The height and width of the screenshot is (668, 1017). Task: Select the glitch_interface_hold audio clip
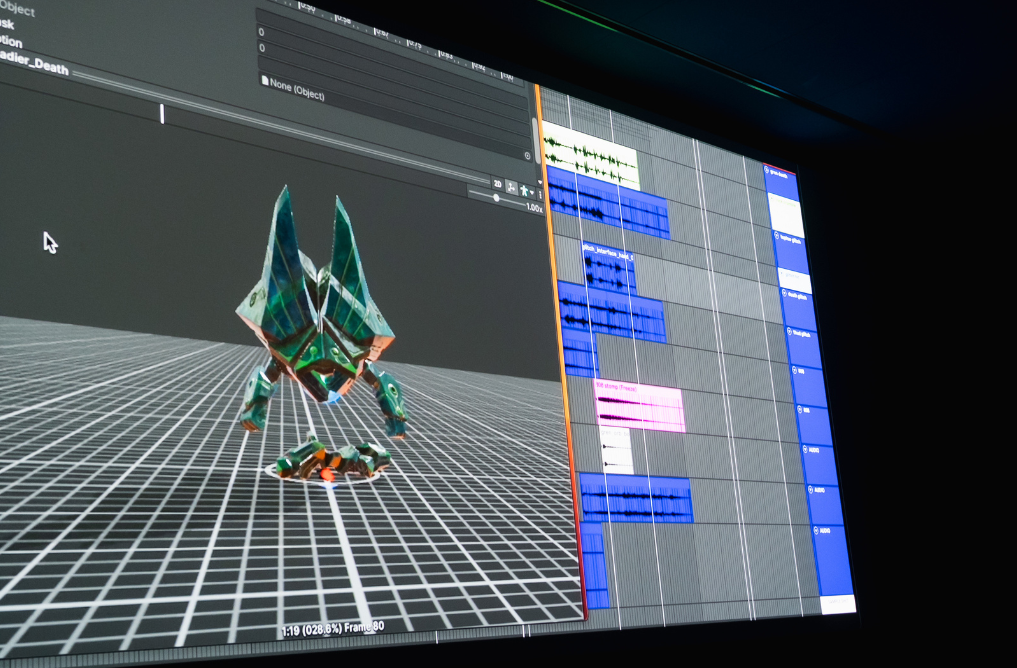pyautogui.click(x=608, y=268)
